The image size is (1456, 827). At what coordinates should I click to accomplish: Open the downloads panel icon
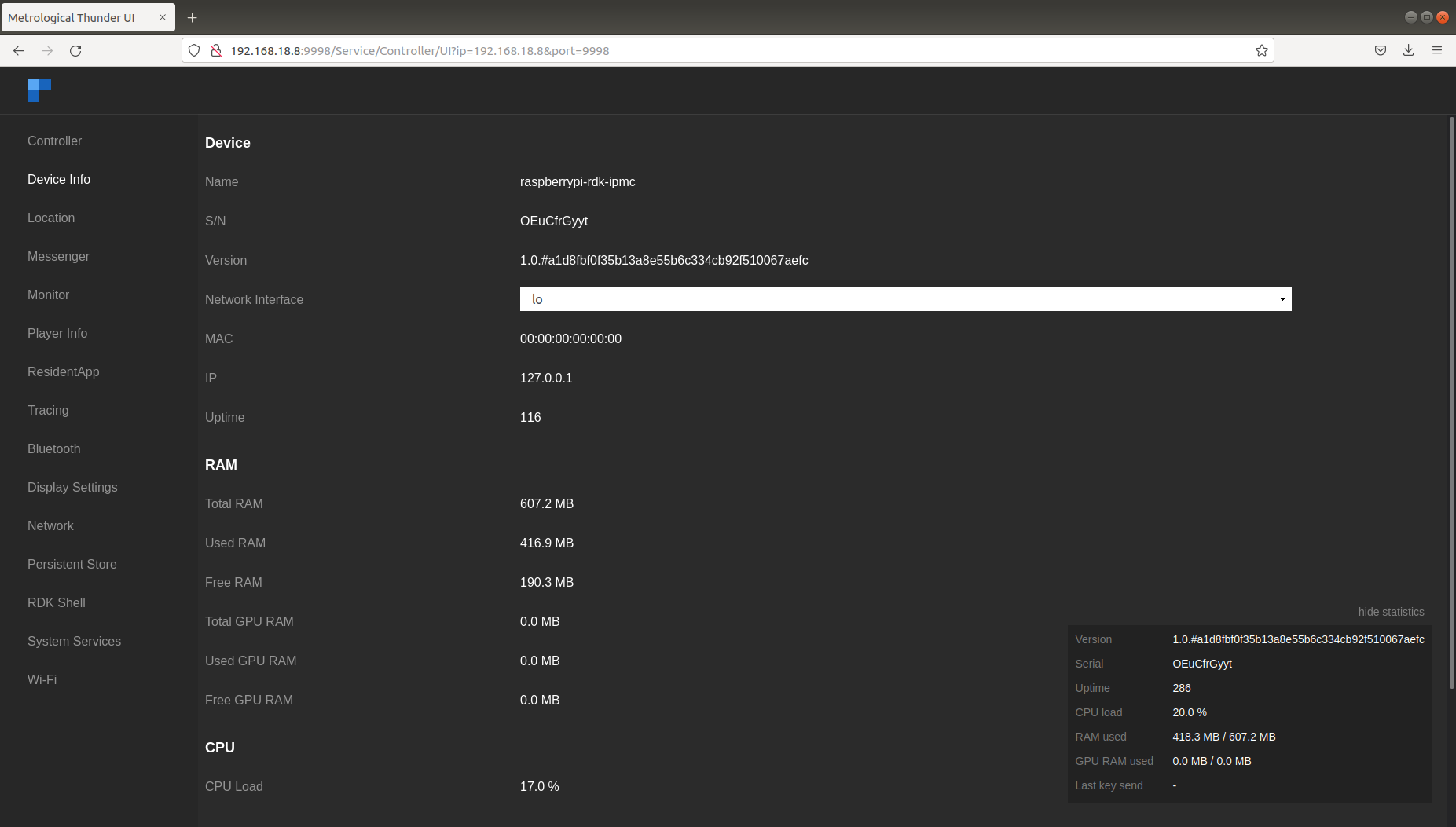tap(1409, 50)
